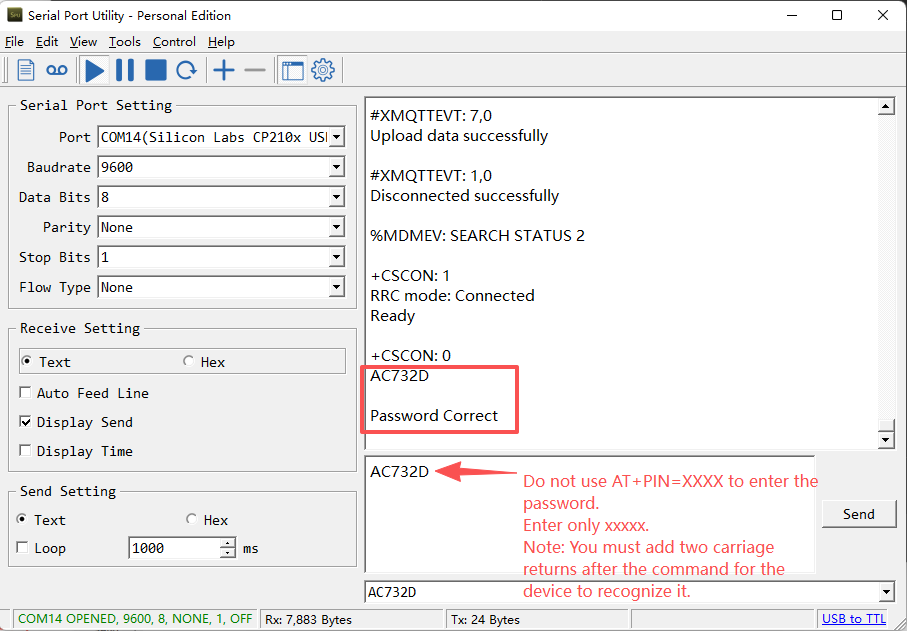The width and height of the screenshot is (907, 631).
Task: Expand the Flow Type dropdown
Action: [336, 287]
